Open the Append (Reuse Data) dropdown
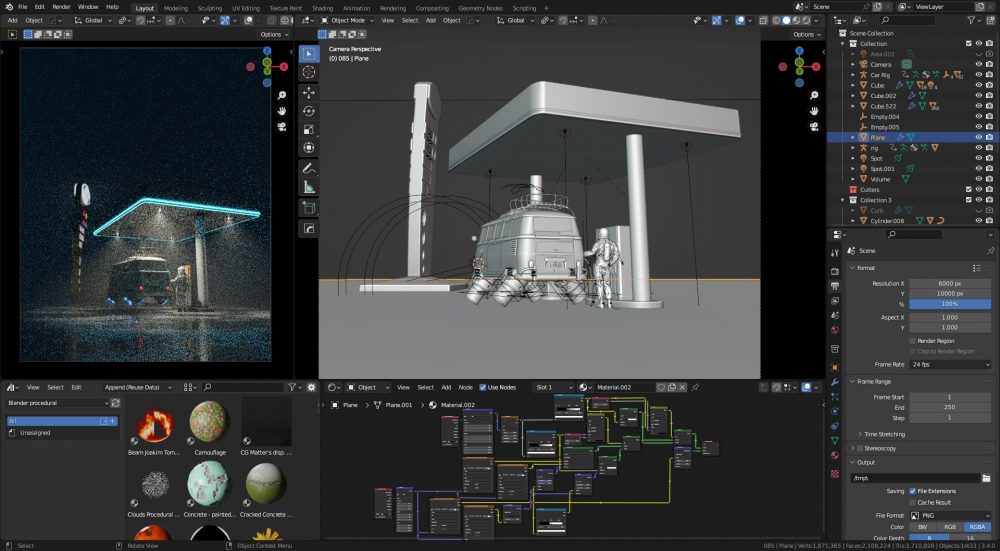Viewport: 1000px width, 551px height. [x=138, y=387]
